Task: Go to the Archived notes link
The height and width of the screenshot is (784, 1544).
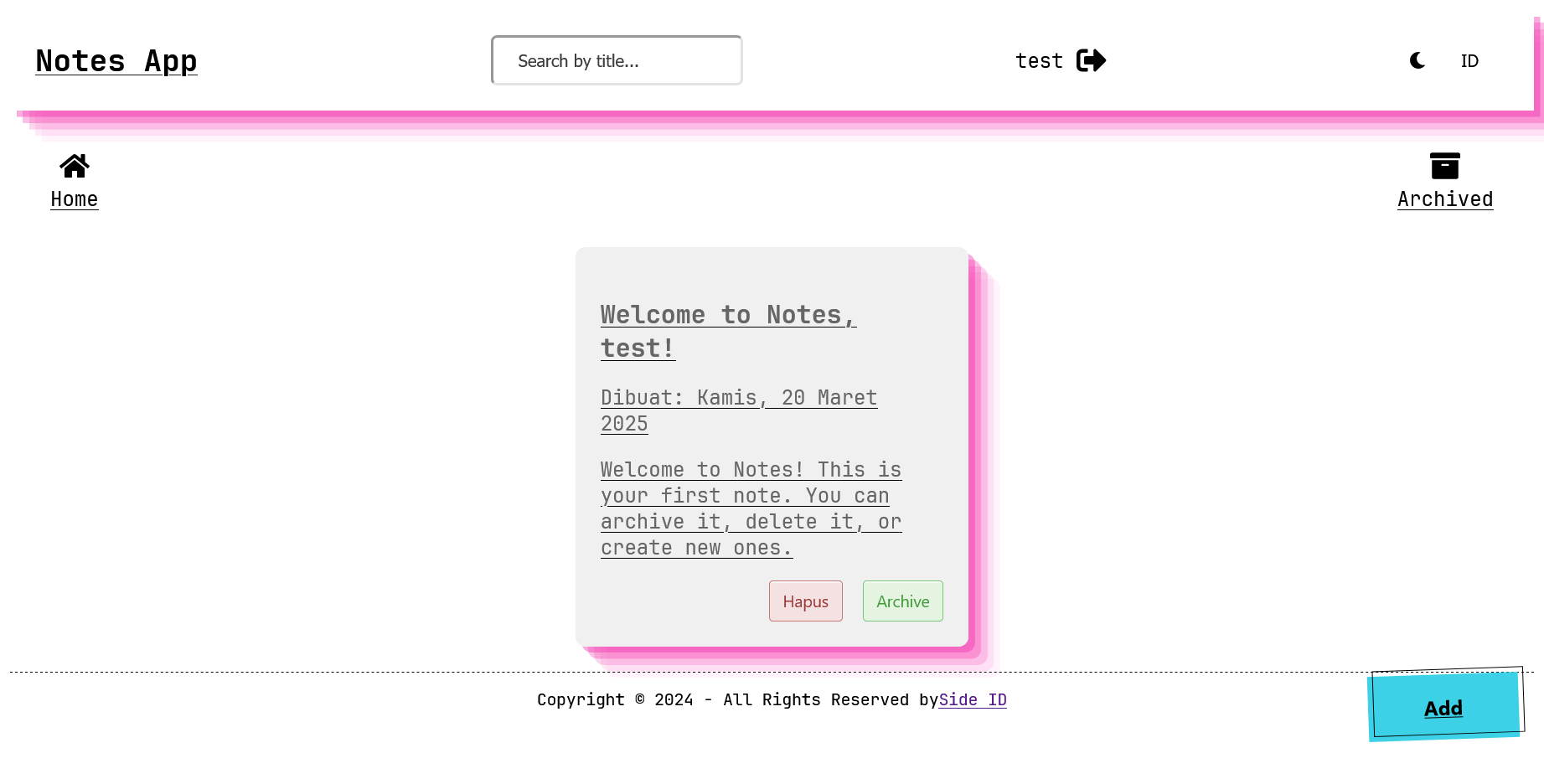Action: pos(1445,199)
